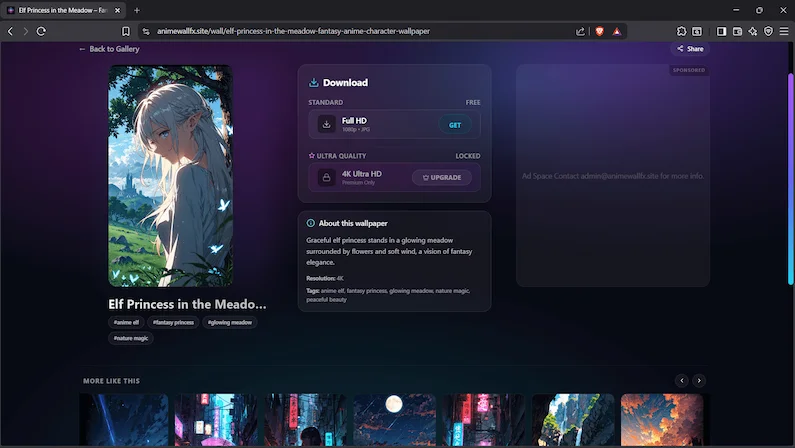795x448 pixels.
Task: Click the wallpaper title Elf Princess in the Meado...
Action: coord(187,304)
